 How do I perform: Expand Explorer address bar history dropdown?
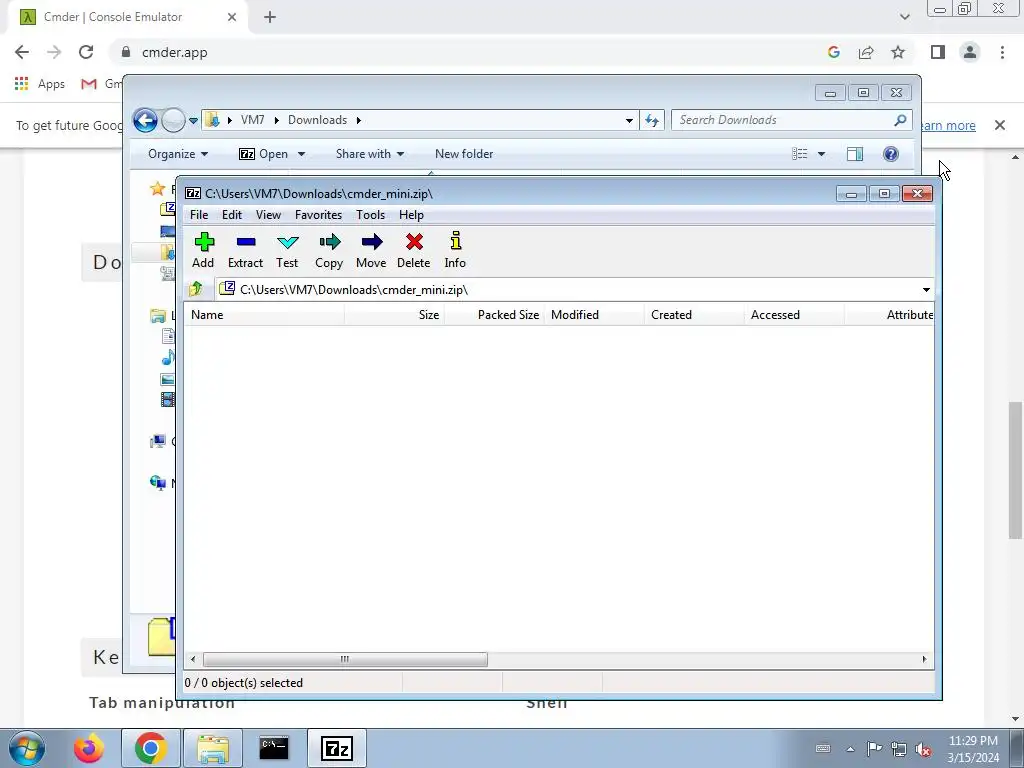pyautogui.click(x=629, y=120)
